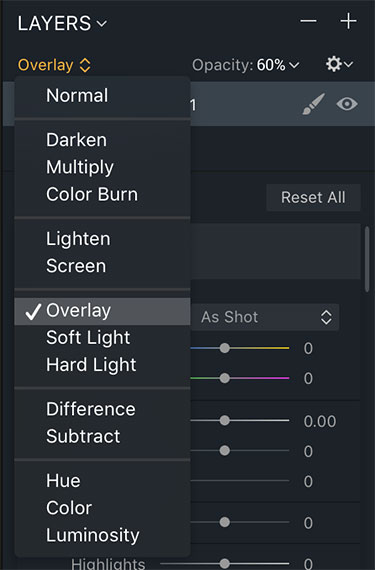Click the Reset All button
The height and width of the screenshot is (570, 375).
(x=313, y=197)
